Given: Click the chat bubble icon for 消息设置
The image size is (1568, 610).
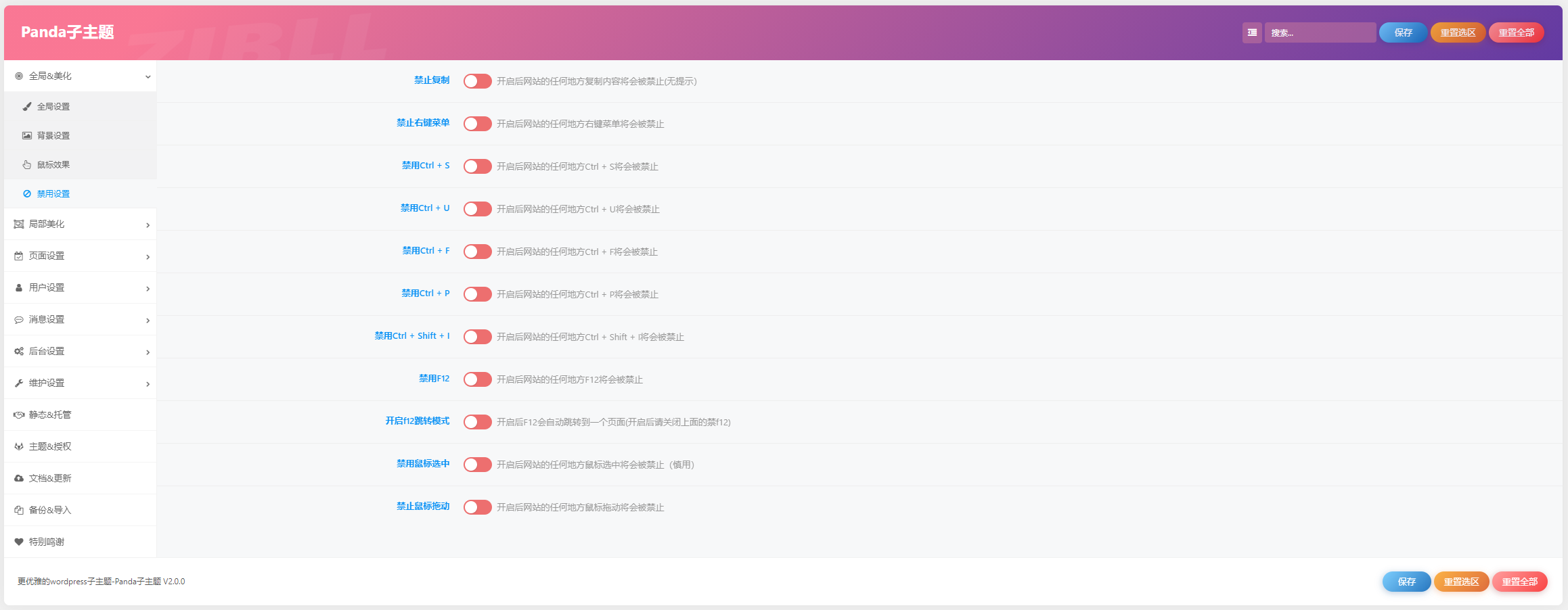Looking at the screenshot, I should [x=19, y=320].
